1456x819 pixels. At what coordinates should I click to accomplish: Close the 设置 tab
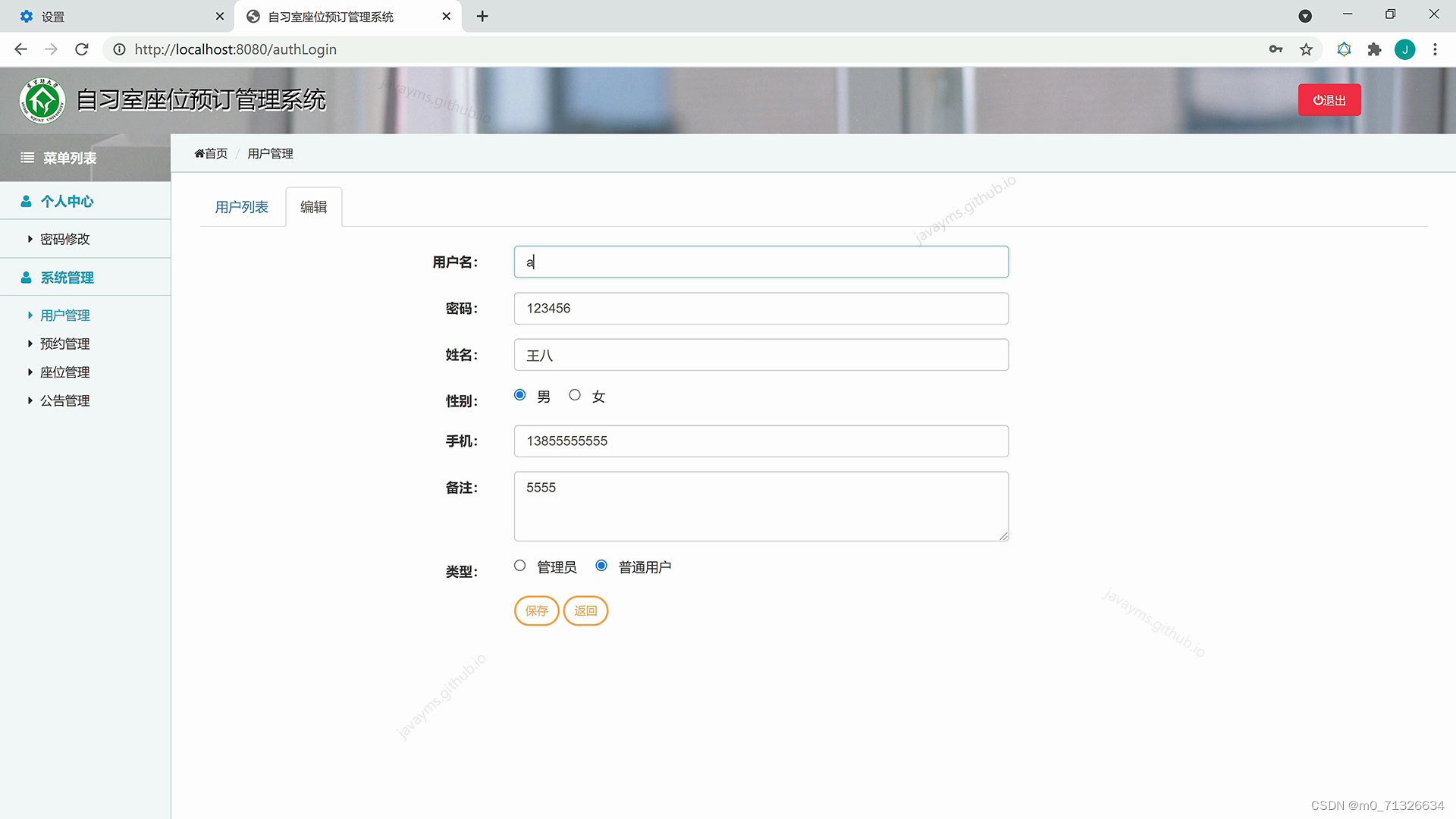(x=220, y=16)
